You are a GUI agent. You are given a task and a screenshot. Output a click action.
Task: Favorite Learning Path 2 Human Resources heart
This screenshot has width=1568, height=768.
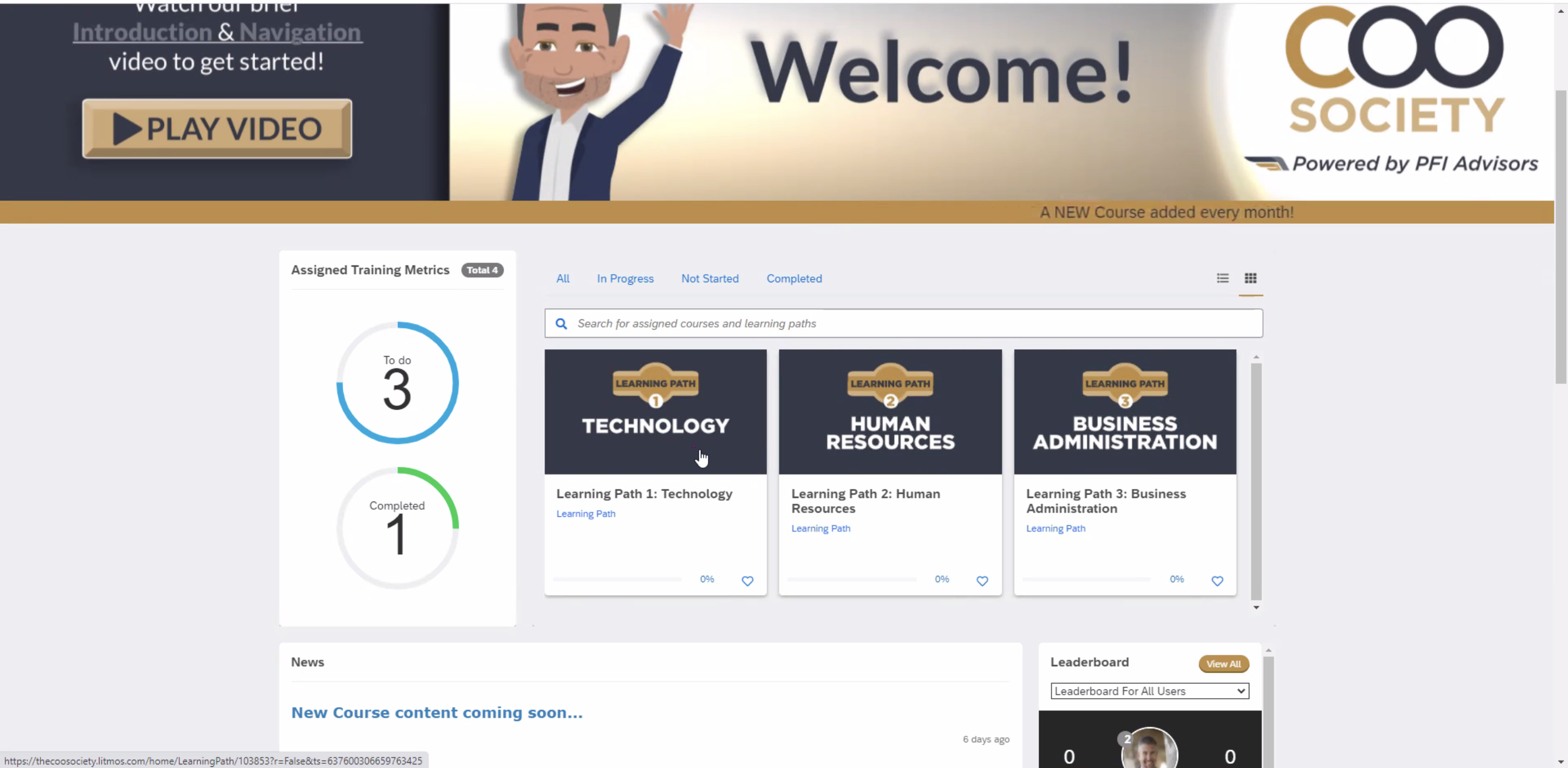coord(982,581)
